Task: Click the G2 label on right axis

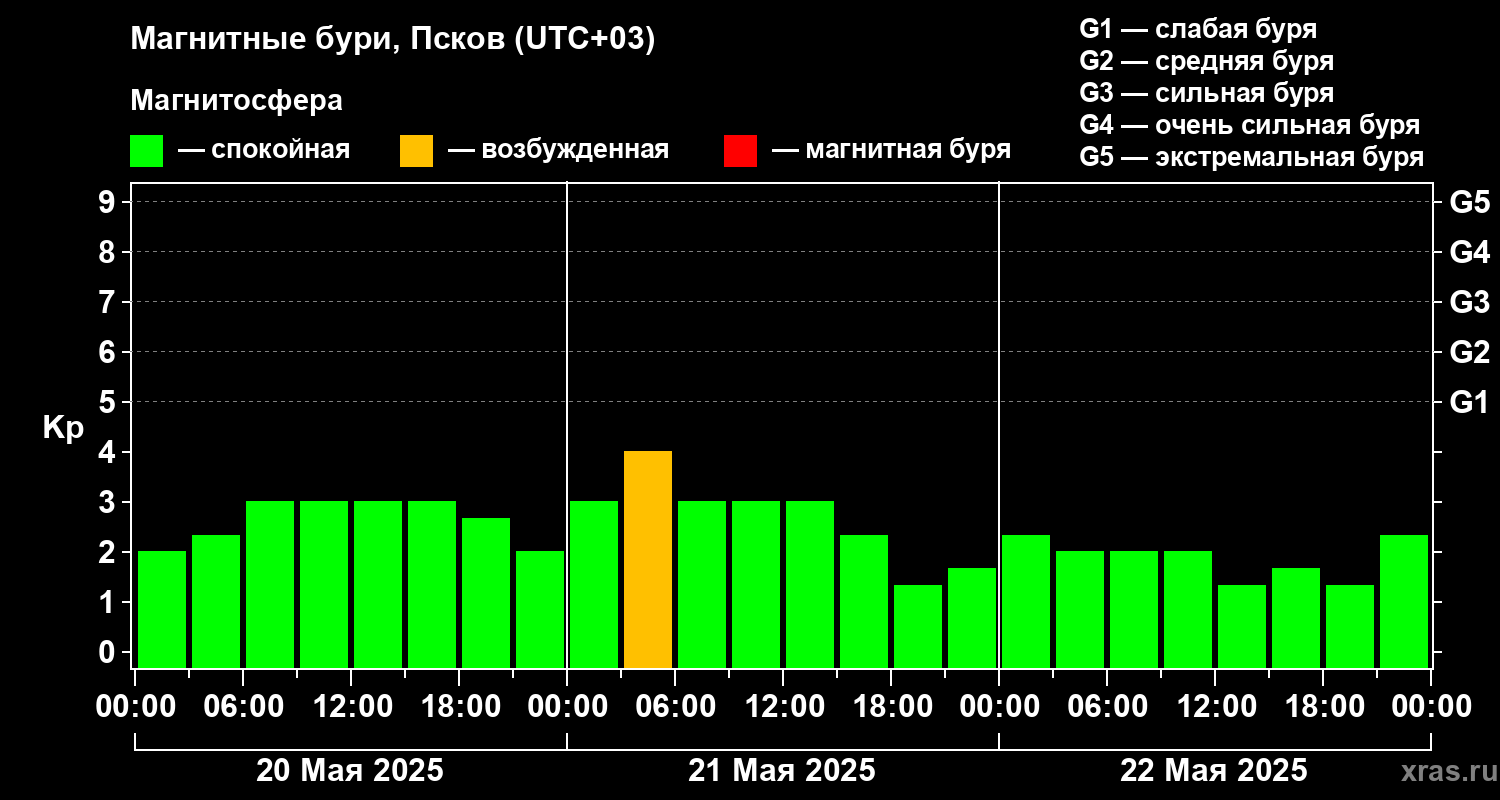Action: 1469,352
